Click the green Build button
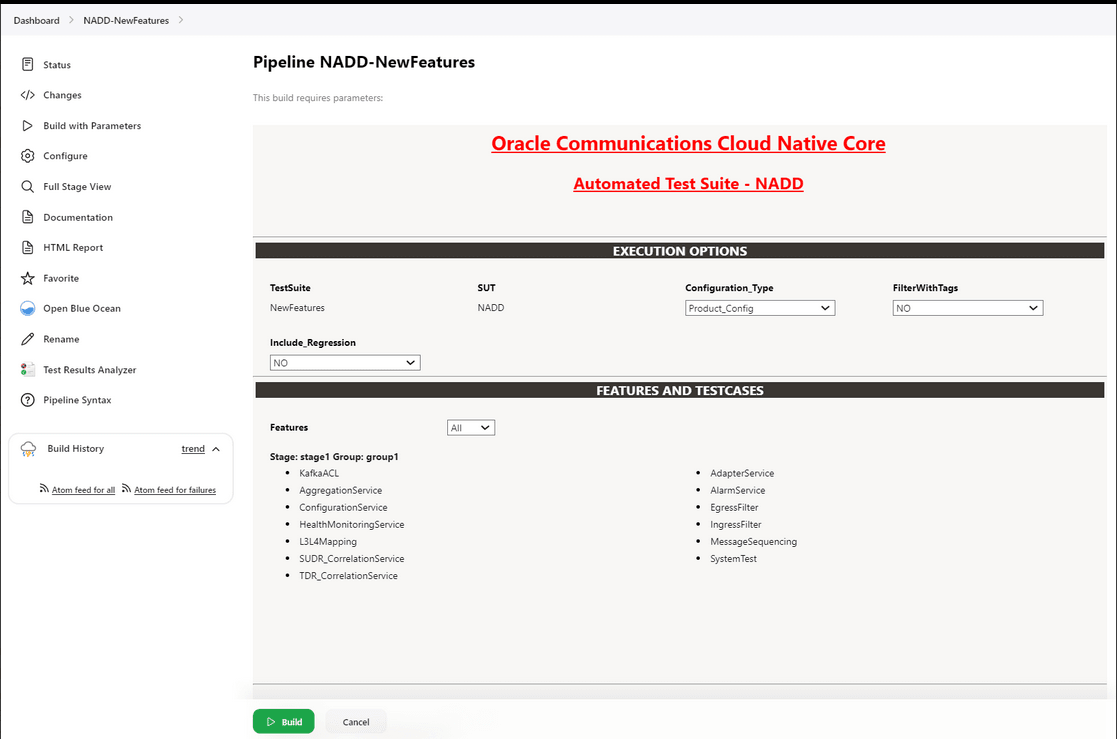Image resolution: width=1117 pixels, height=739 pixels. [284, 721]
